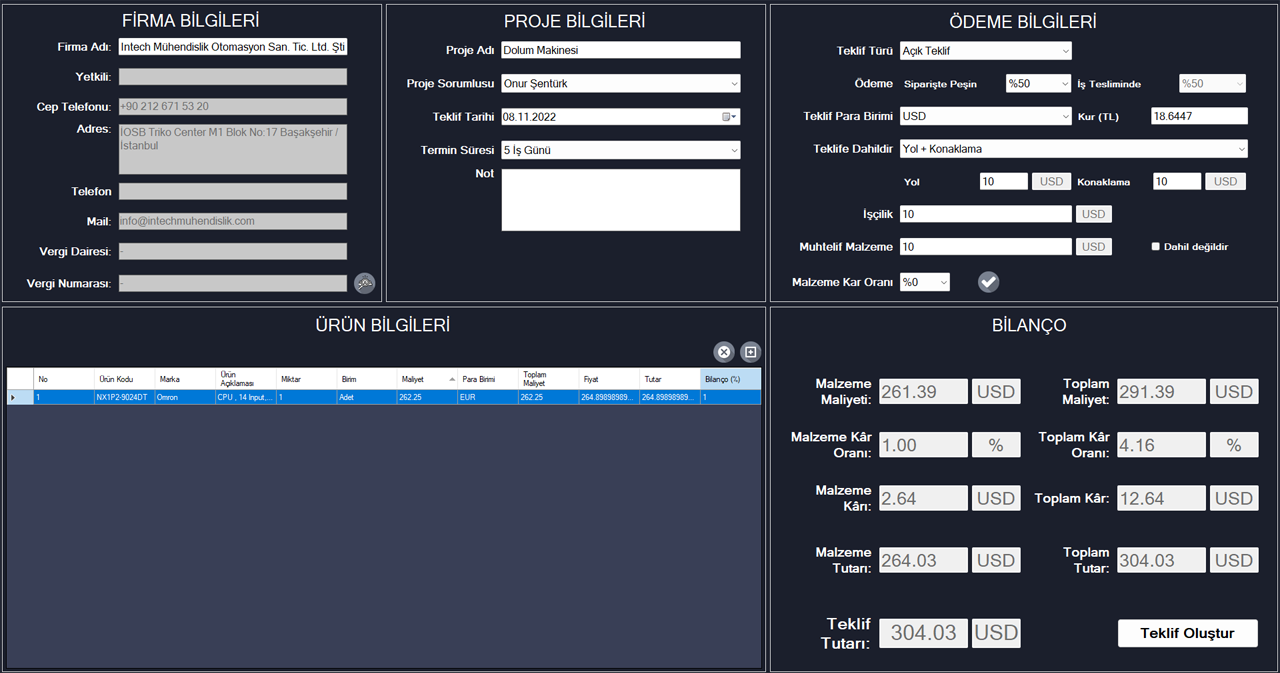The image size is (1280, 673).
Task: Expand the Teklife Dahildir dropdown
Action: (x=1241, y=149)
